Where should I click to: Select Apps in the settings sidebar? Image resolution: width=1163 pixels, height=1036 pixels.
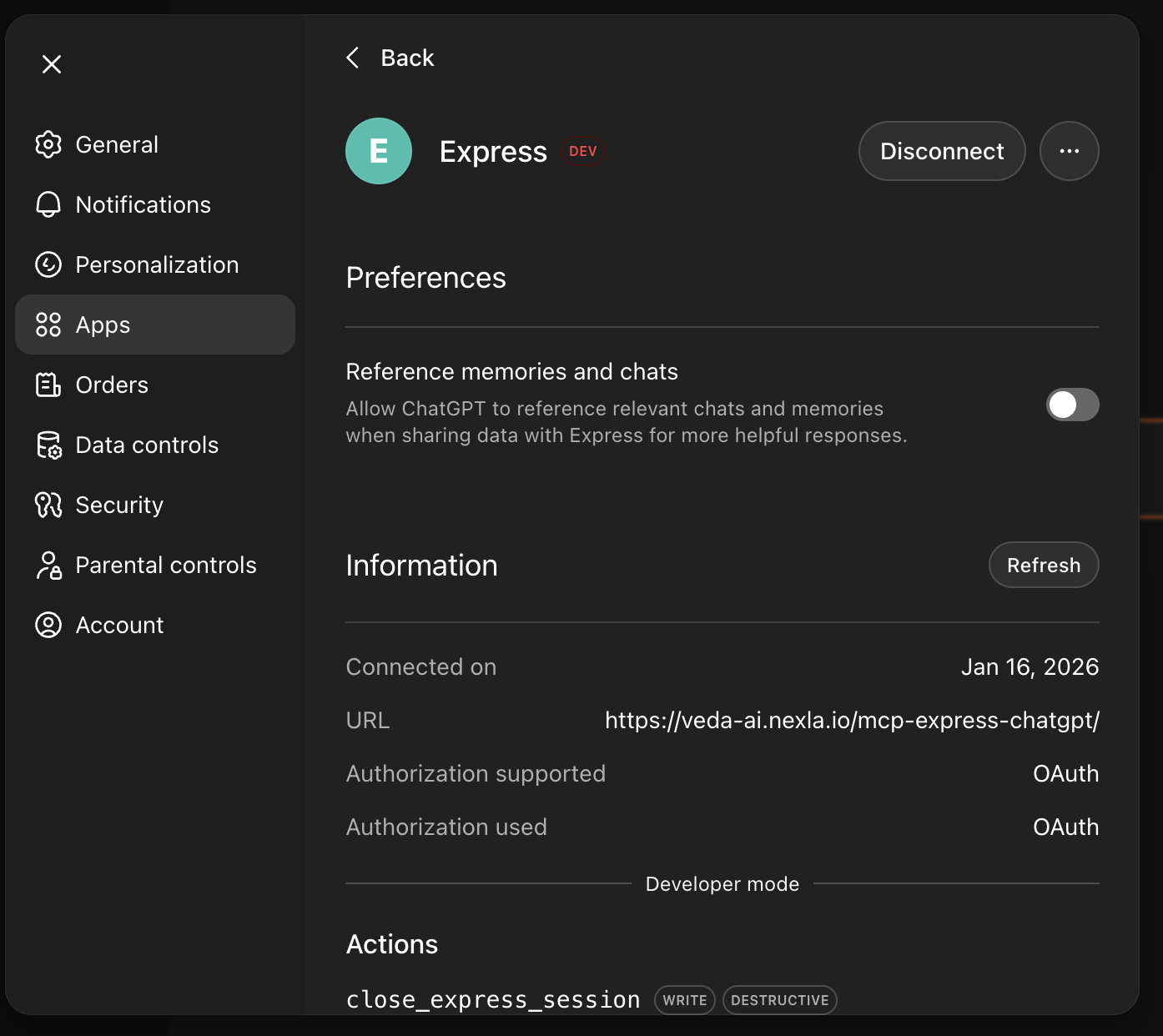tap(155, 324)
